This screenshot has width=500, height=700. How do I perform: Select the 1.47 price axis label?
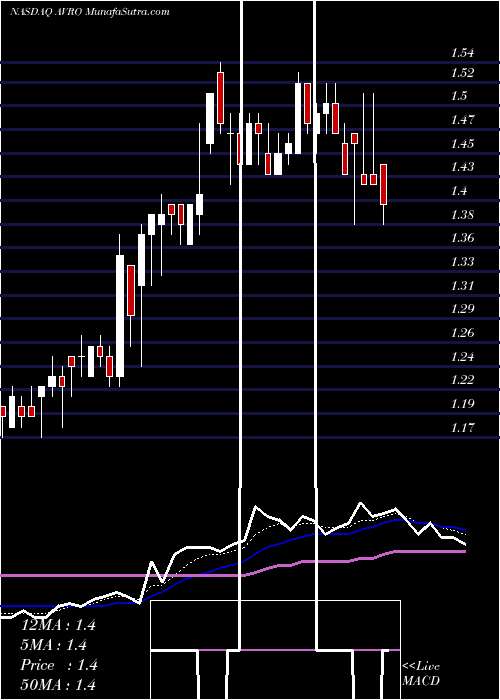(462, 120)
